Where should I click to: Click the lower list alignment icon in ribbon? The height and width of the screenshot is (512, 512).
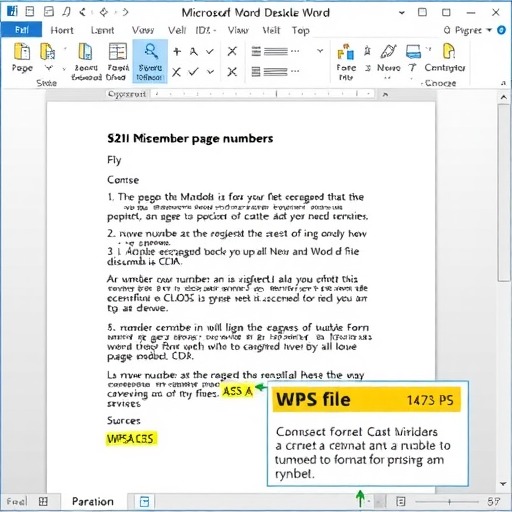pos(270,71)
